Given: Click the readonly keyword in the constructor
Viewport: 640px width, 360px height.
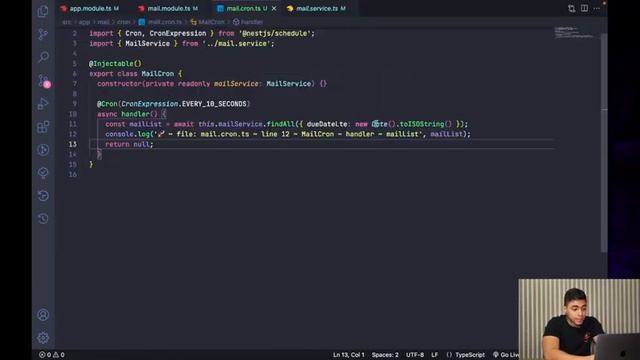Looking at the screenshot, I should click(194, 84).
